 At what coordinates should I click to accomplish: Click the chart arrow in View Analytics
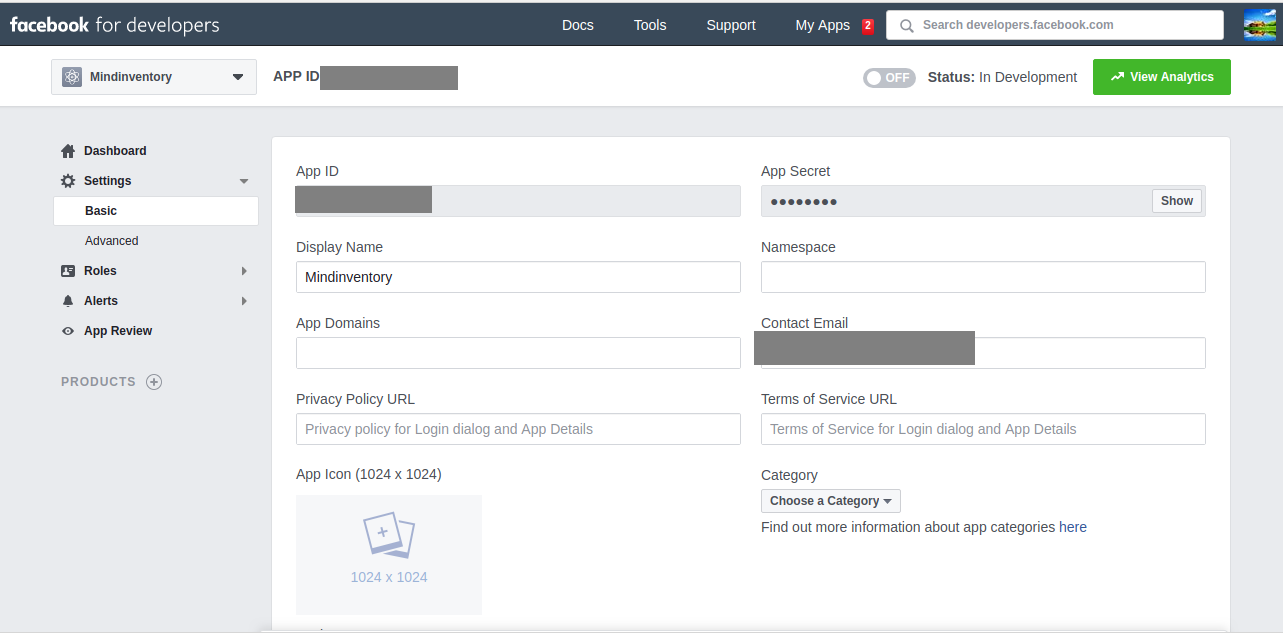point(1117,77)
